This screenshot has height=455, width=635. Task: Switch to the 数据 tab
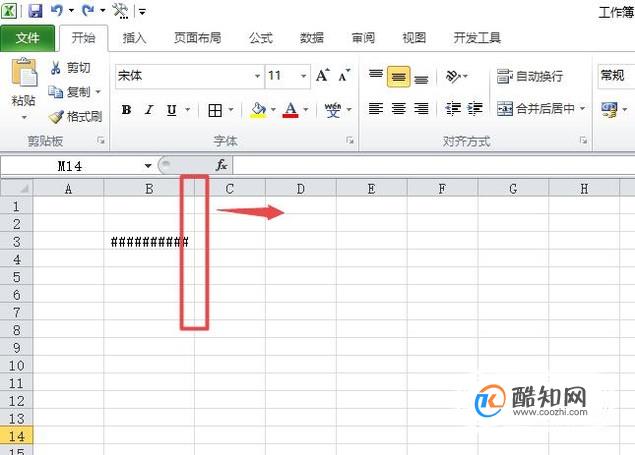click(311, 38)
